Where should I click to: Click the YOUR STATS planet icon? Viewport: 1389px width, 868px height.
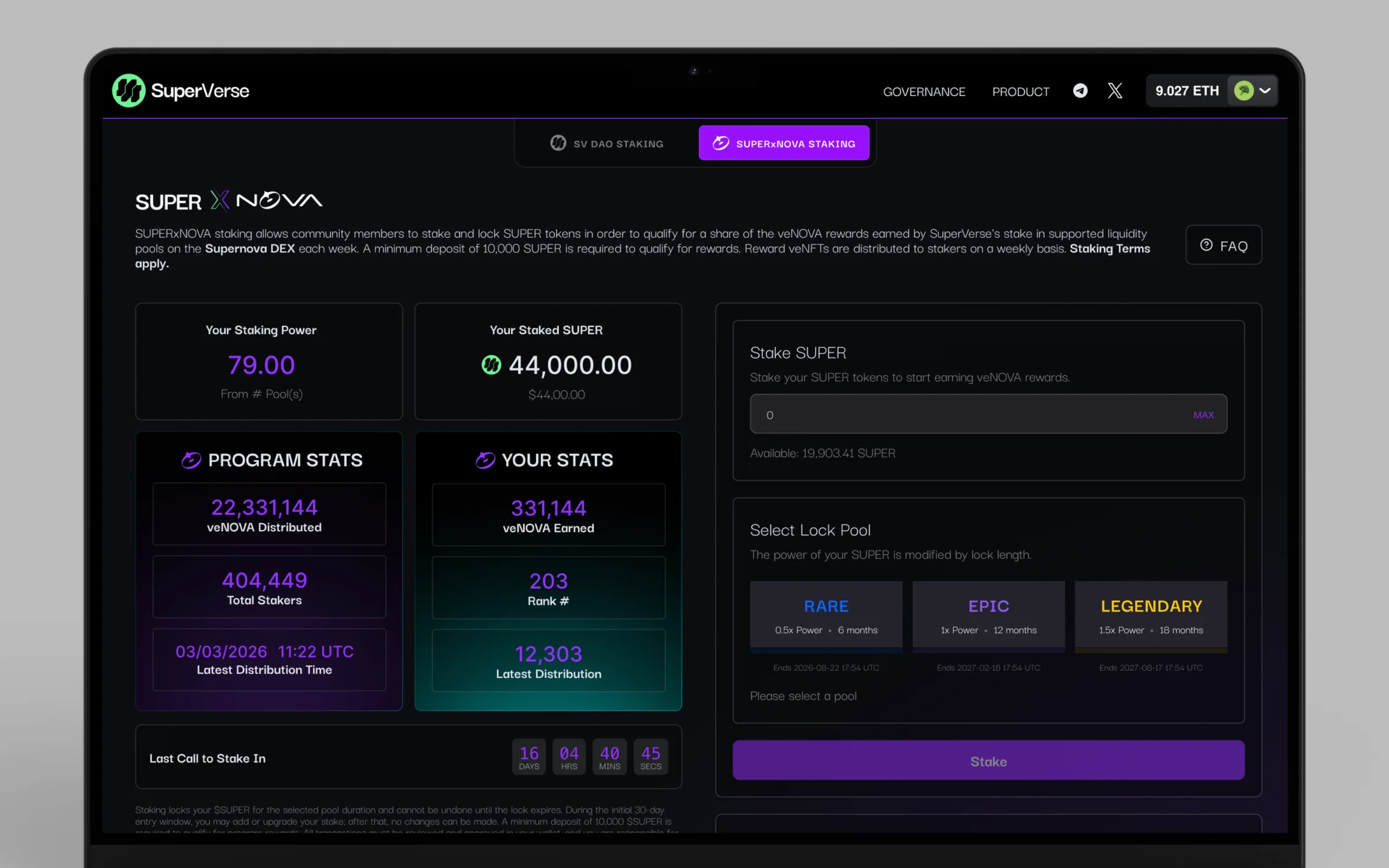coord(485,460)
